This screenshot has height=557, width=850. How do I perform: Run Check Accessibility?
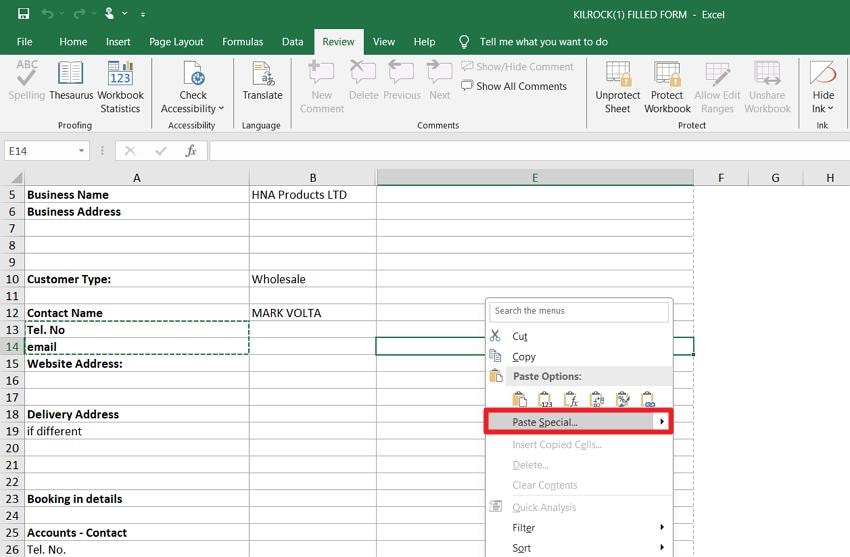tap(192, 87)
